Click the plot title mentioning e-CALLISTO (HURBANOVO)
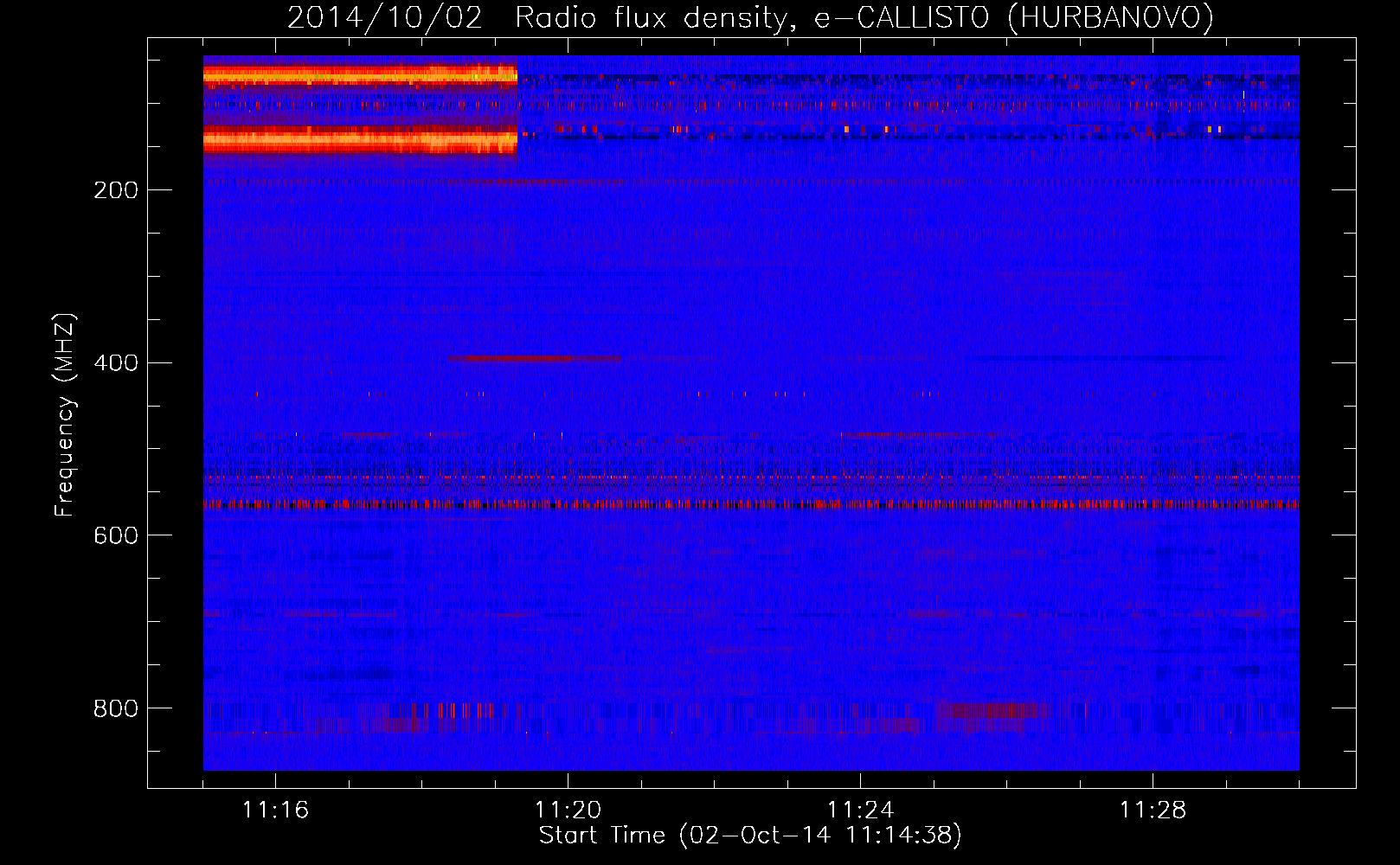Image resolution: width=1400 pixels, height=865 pixels. click(x=750, y=18)
